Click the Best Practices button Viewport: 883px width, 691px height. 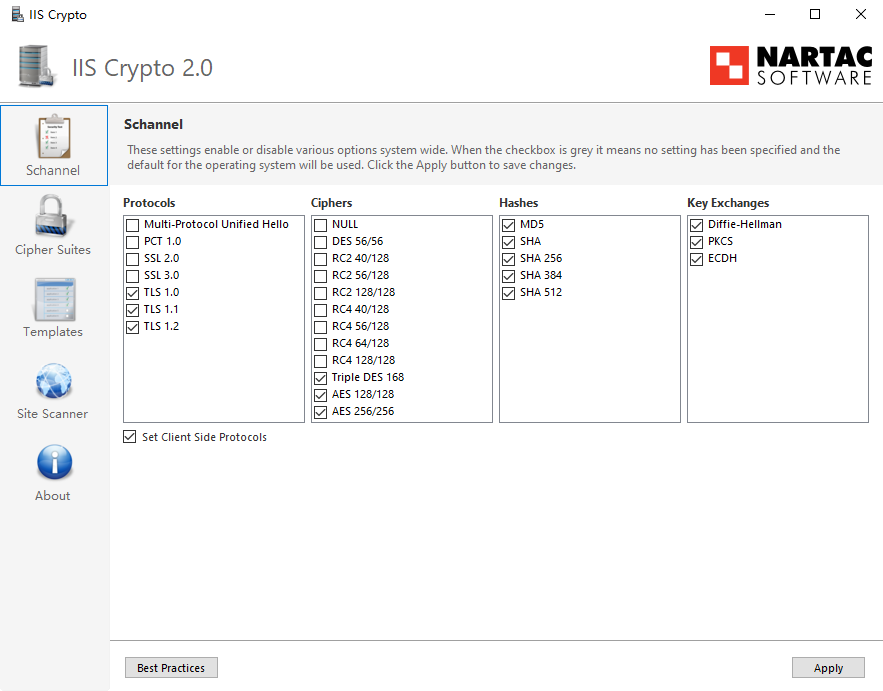coord(171,667)
